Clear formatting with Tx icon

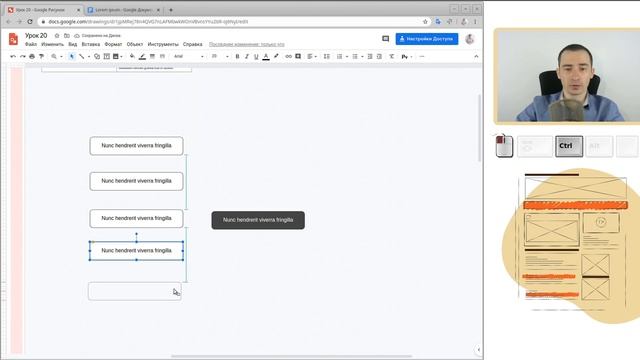[x=391, y=57]
